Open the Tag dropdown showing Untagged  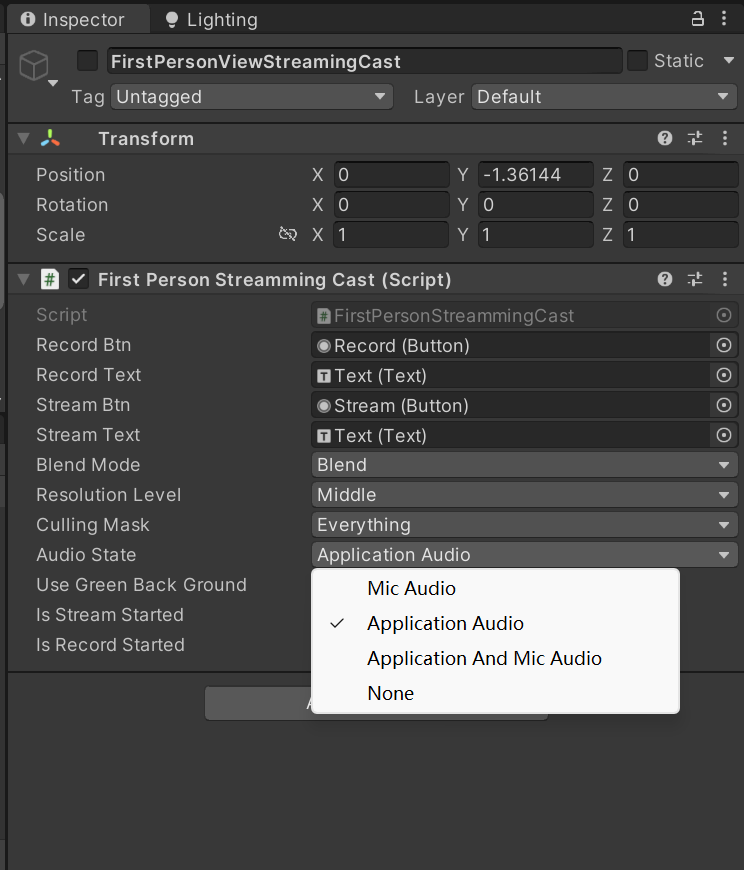[x=252, y=97]
